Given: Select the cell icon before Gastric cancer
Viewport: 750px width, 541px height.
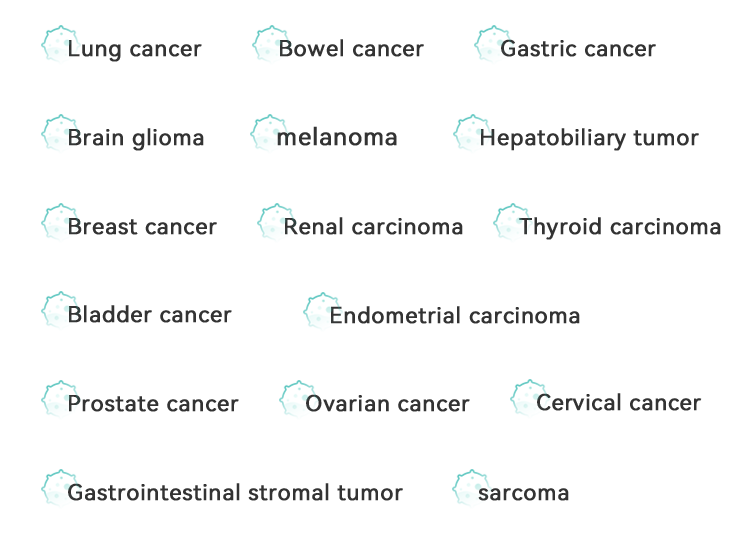Looking at the screenshot, I should (493, 44).
